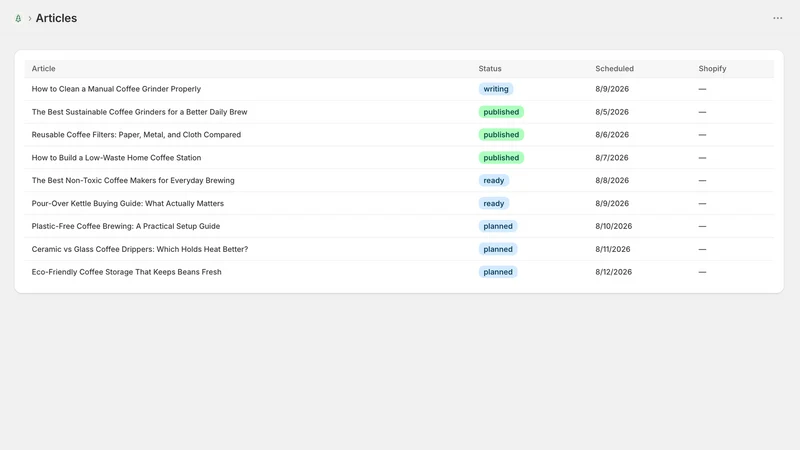Open Ceramic vs Glass Coffee Drippers article
Screen dimensions: 800x450
140,249
